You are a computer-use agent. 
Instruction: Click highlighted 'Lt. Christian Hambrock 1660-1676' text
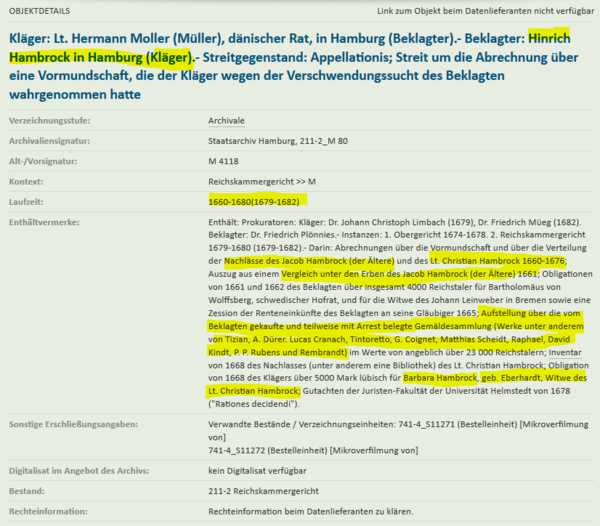497,260
